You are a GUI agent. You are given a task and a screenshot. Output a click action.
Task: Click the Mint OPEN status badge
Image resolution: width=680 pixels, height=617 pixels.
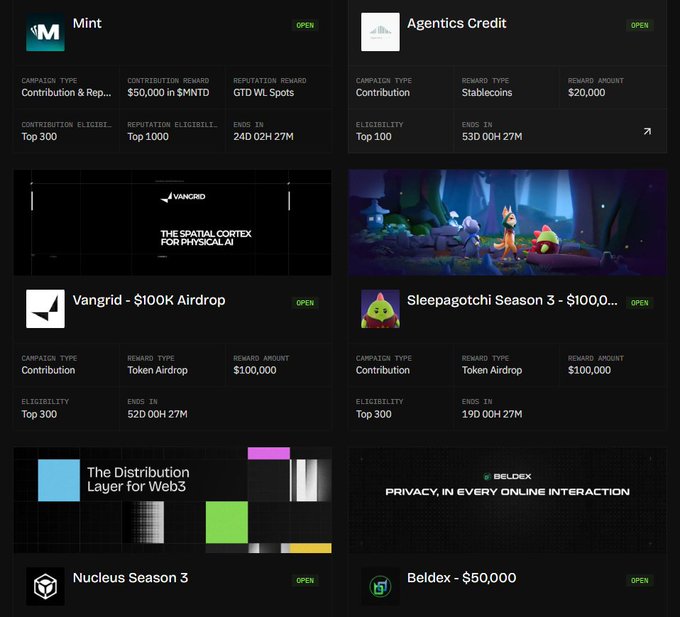[305, 25]
